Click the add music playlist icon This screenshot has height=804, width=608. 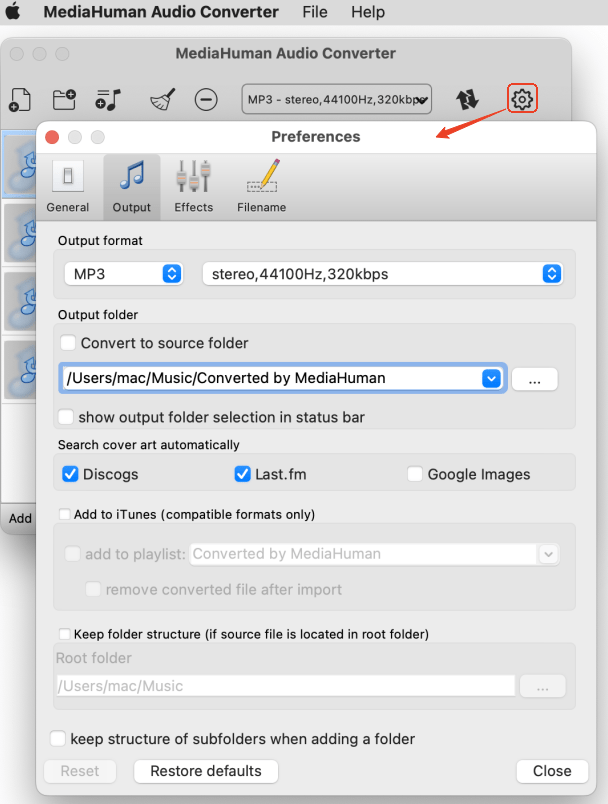coord(108,99)
